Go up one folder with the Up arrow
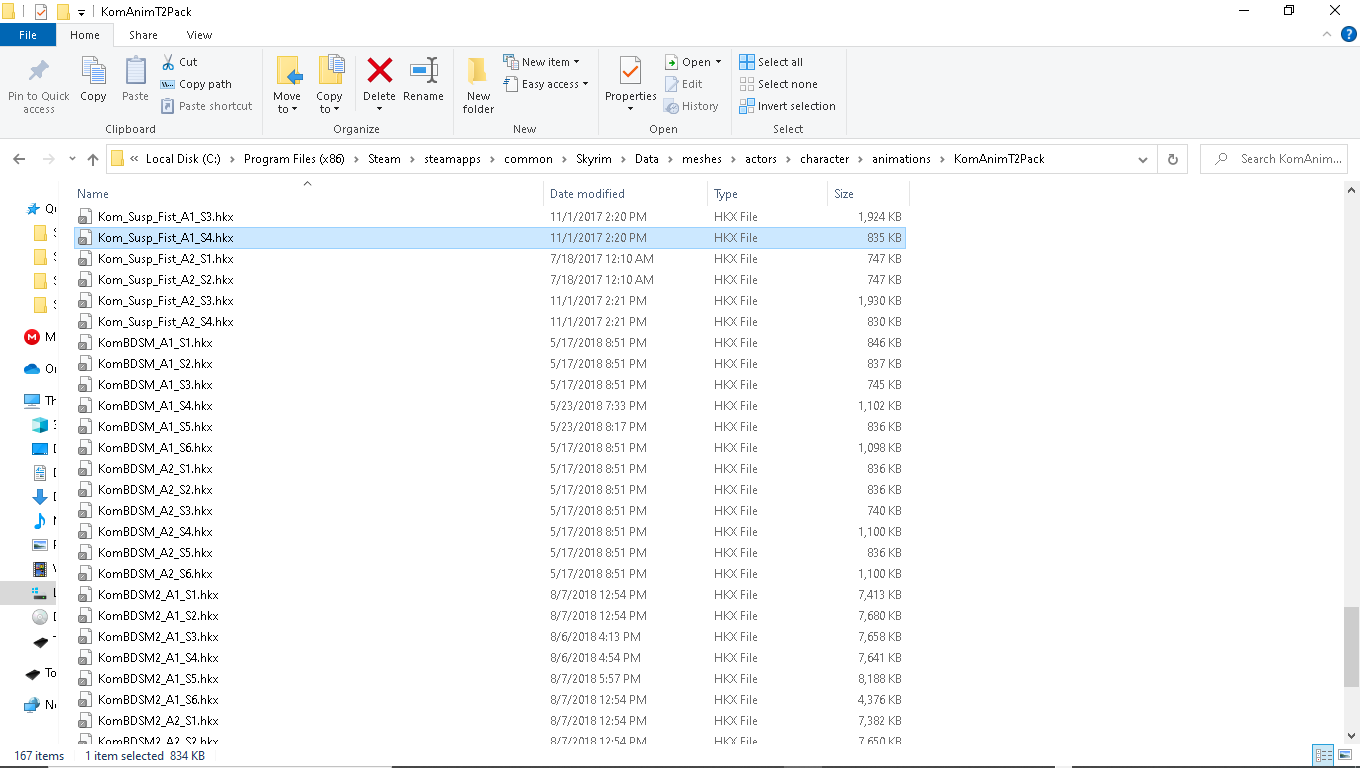1360x768 pixels. coord(93,159)
